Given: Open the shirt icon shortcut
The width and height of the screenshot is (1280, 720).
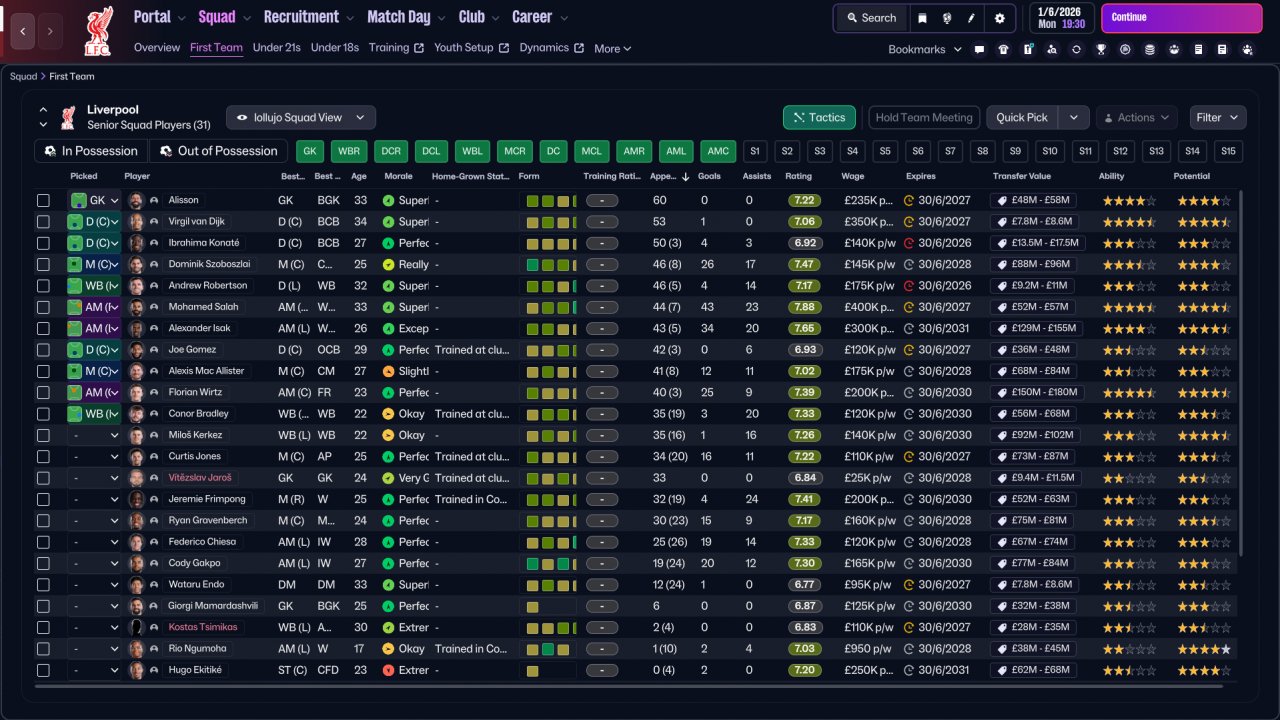Looking at the screenshot, I should 1003,49.
